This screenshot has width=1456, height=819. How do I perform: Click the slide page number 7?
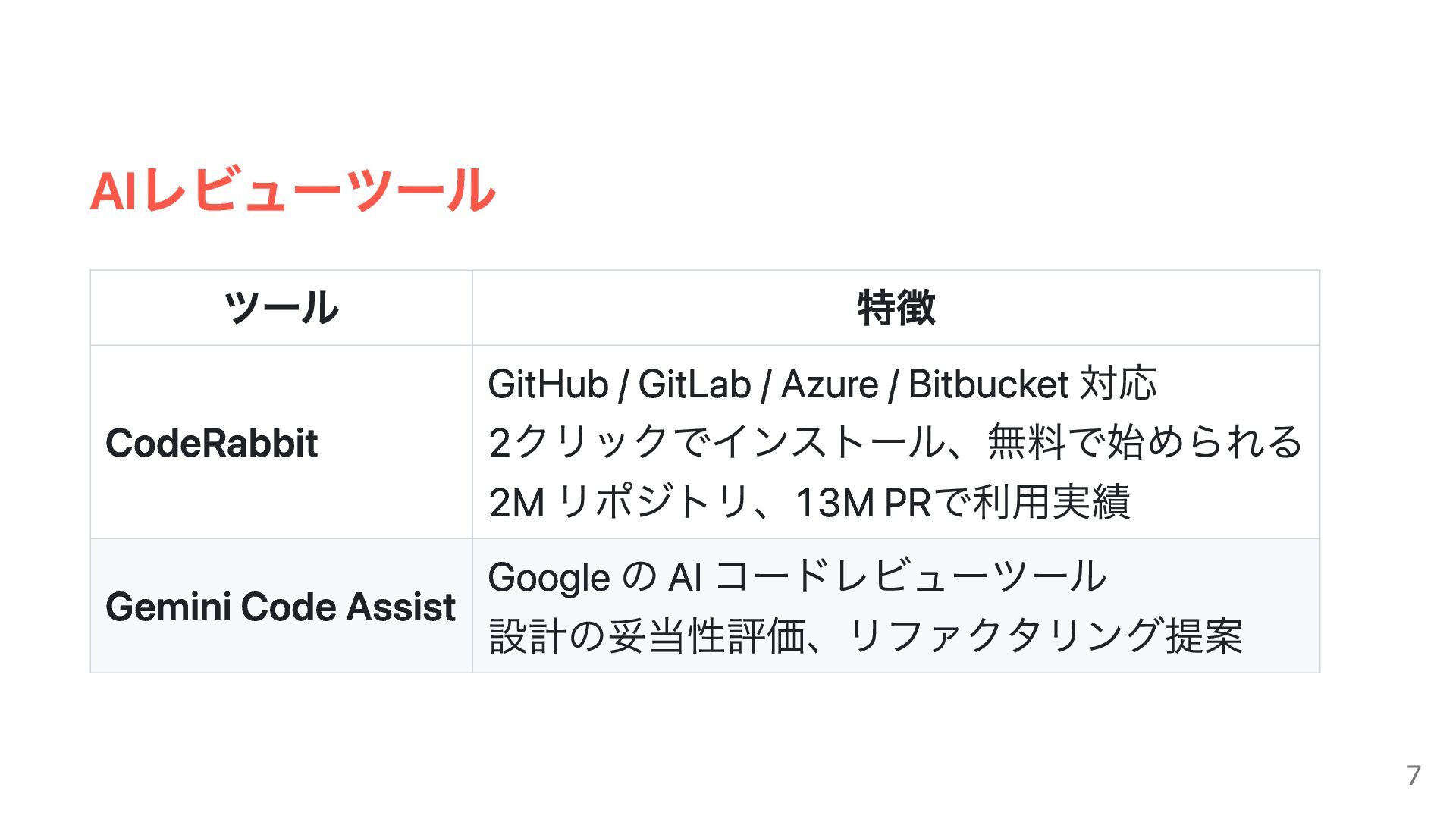coord(1414,775)
